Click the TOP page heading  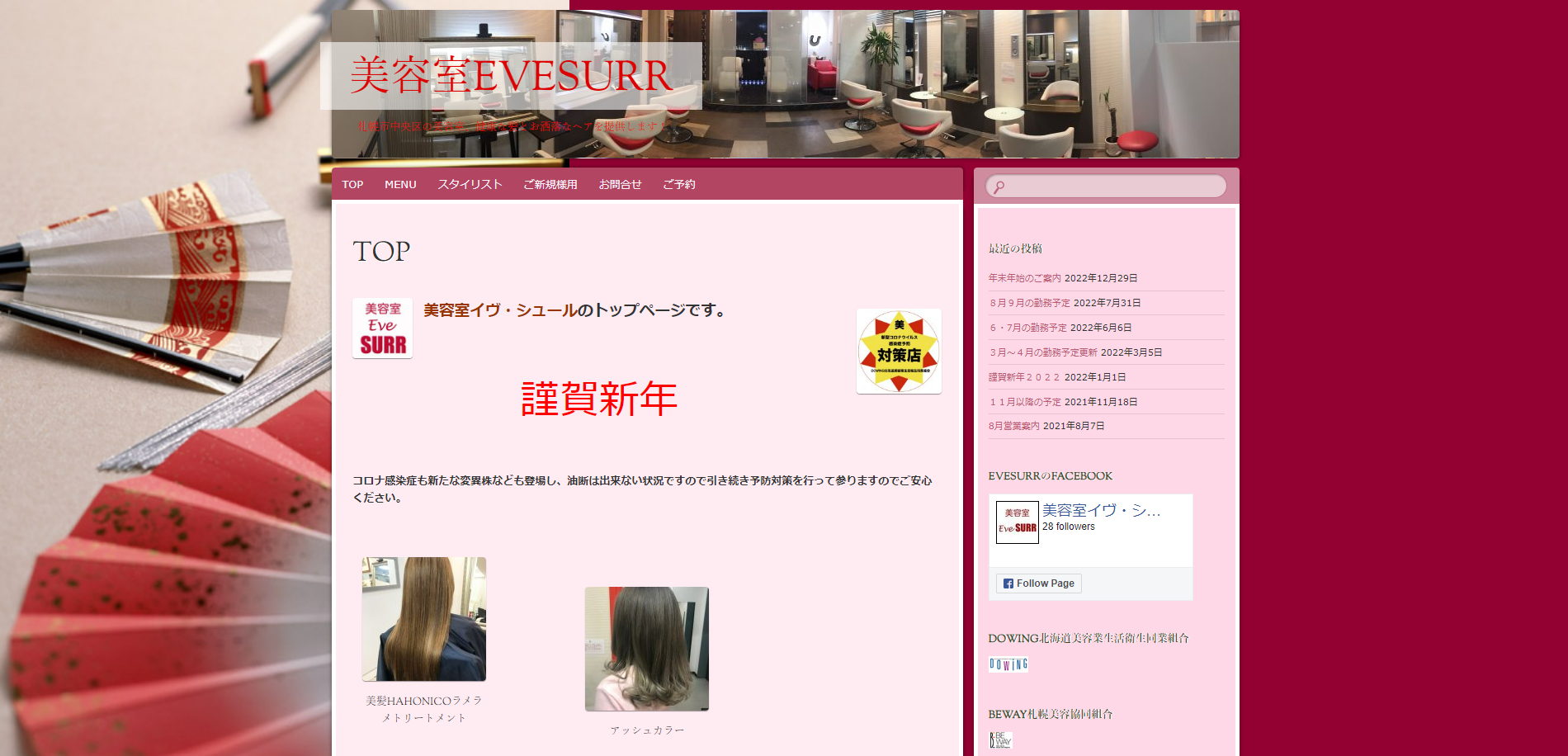pos(381,251)
